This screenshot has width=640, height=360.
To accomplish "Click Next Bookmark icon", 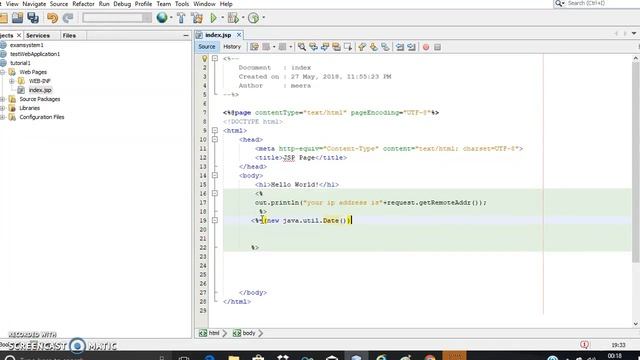I will tap(373, 47).
